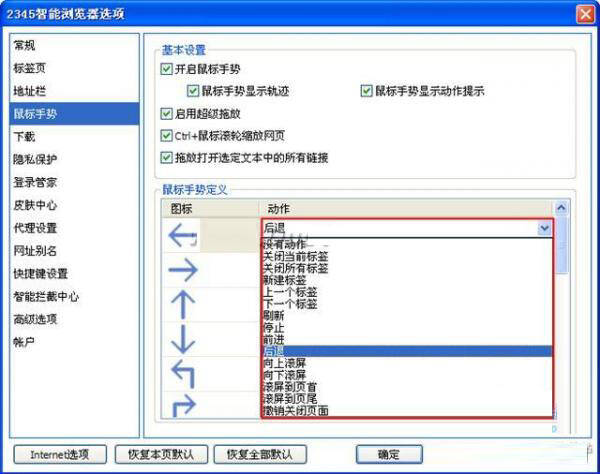The image size is (600, 474).
Task: Close the 2345智能浏览器选项 dialog
Action: (585, 14)
